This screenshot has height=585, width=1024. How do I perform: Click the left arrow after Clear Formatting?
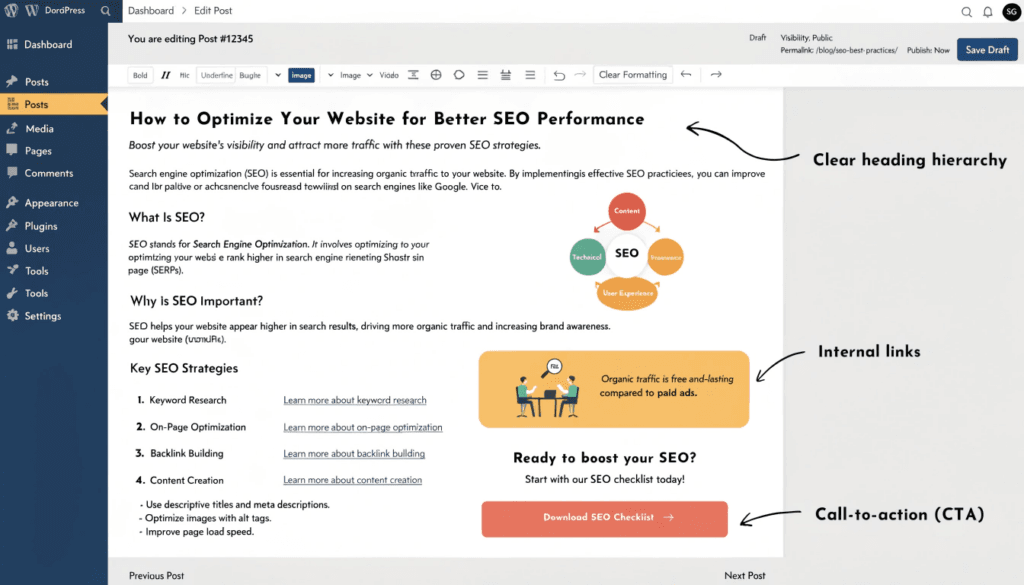(686, 74)
